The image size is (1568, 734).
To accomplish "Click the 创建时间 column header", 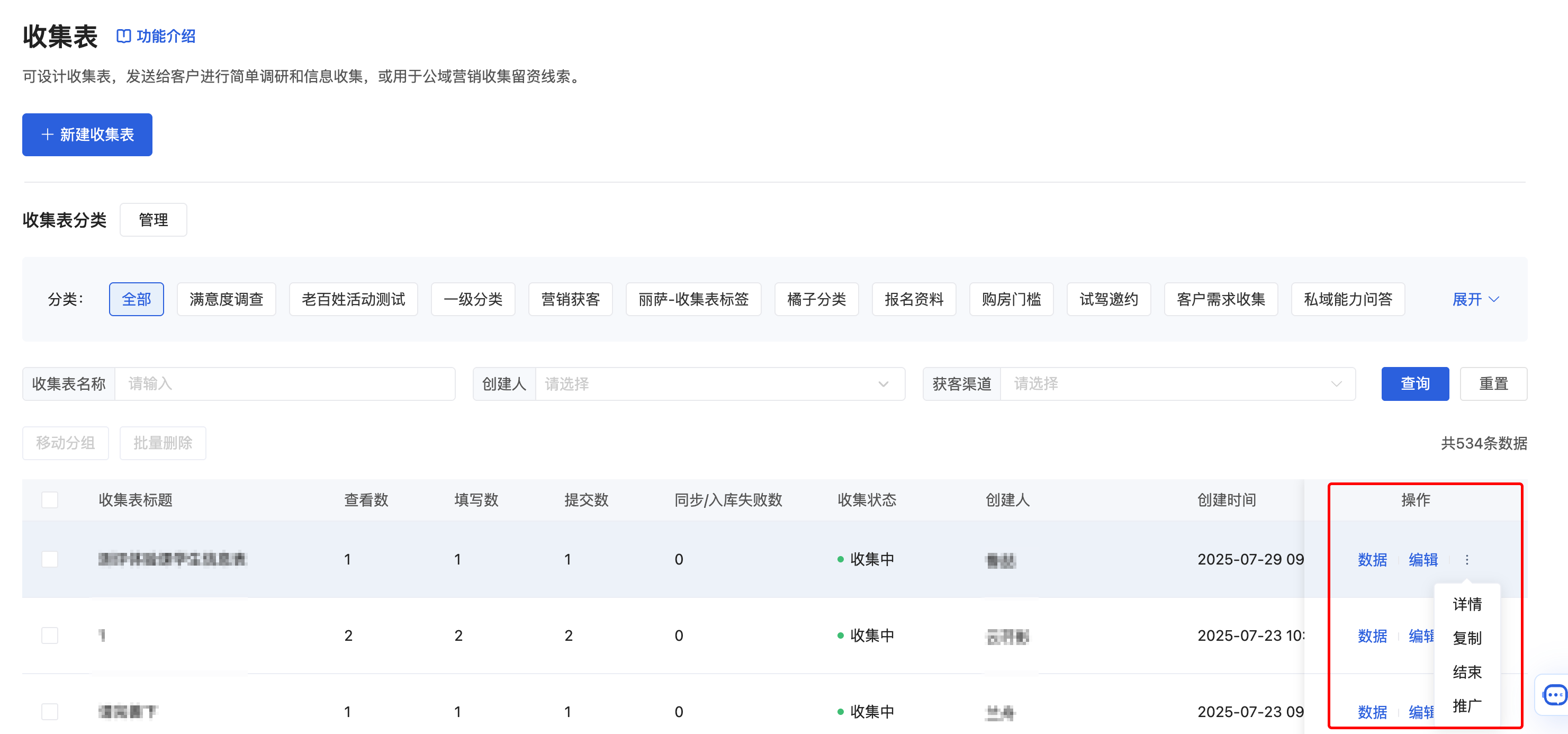I will coord(1227,500).
